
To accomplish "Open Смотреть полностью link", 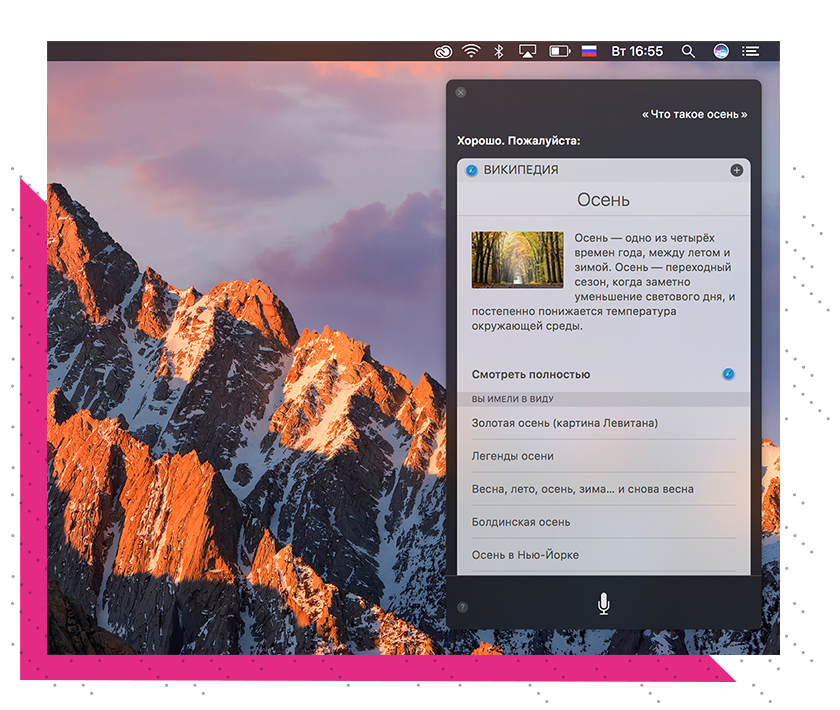I will pyautogui.click(x=531, y=374).
